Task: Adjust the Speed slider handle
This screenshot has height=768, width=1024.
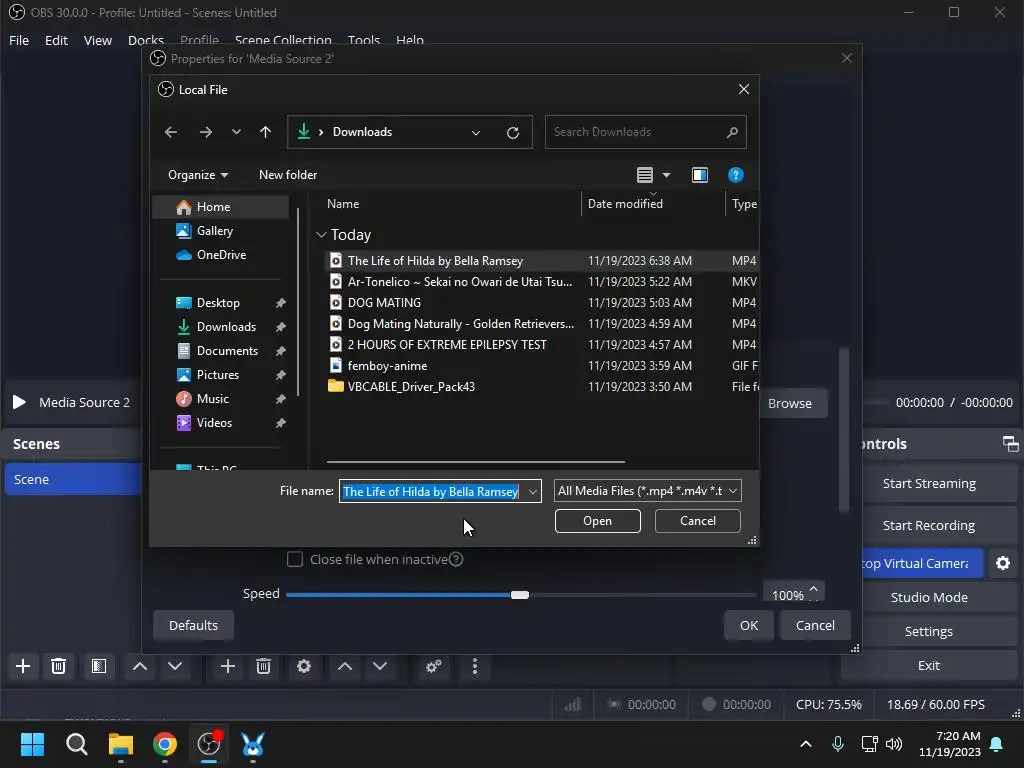Action: 520,595
